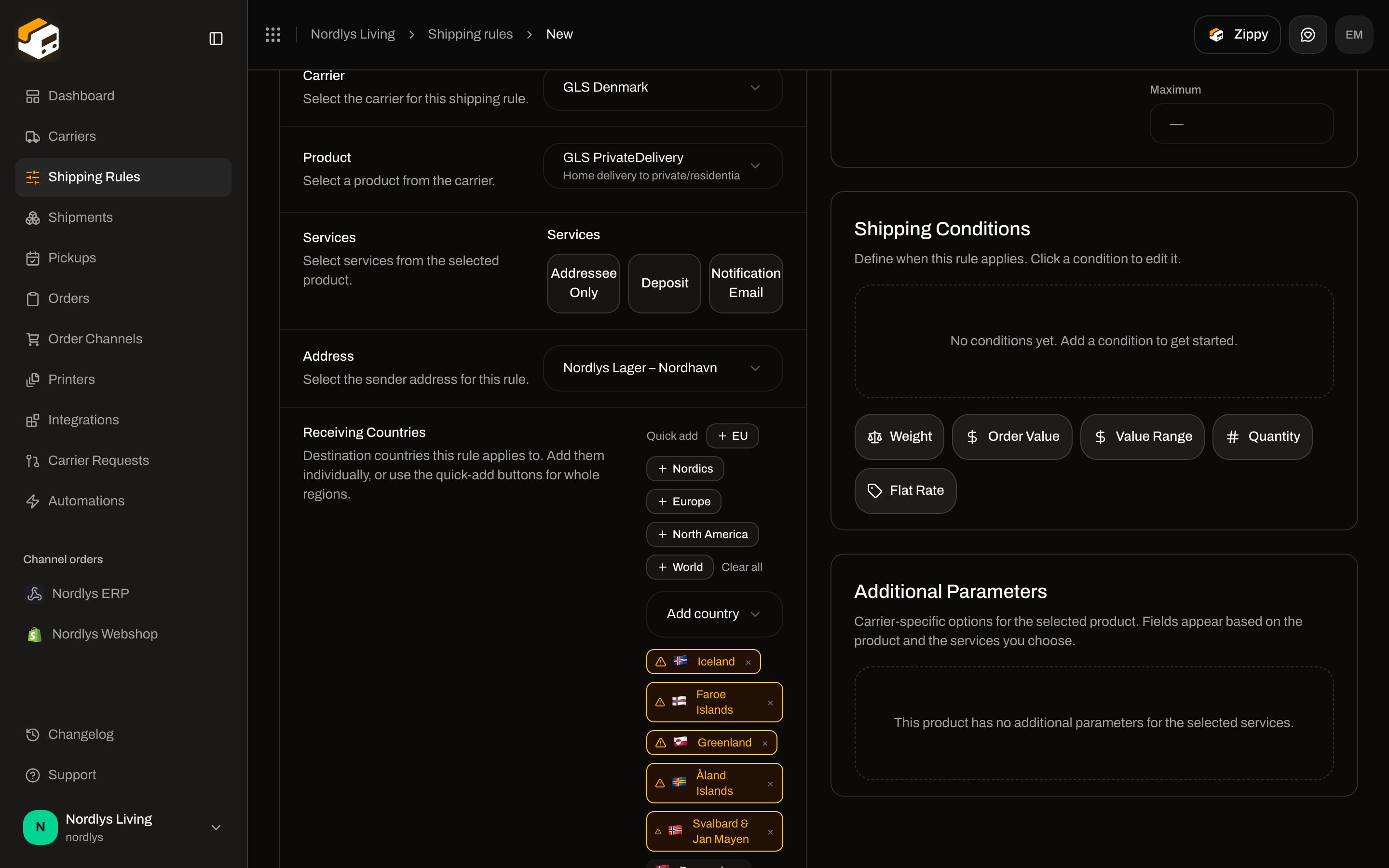
Task: Open Pickups section
Action: point(123,258)
